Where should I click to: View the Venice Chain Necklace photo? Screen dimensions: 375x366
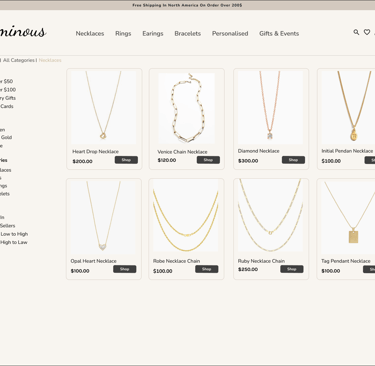click(187, 108)
